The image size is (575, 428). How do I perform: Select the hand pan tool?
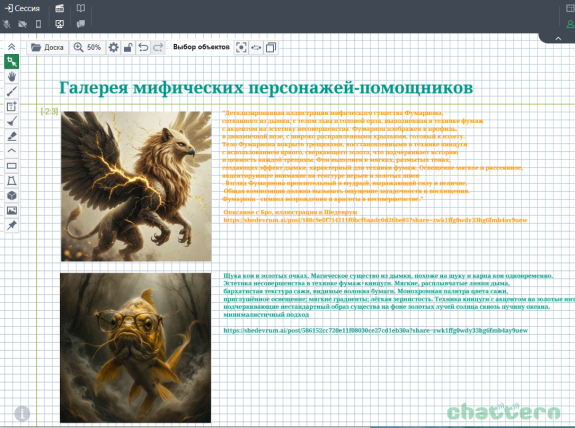(12, 77)
